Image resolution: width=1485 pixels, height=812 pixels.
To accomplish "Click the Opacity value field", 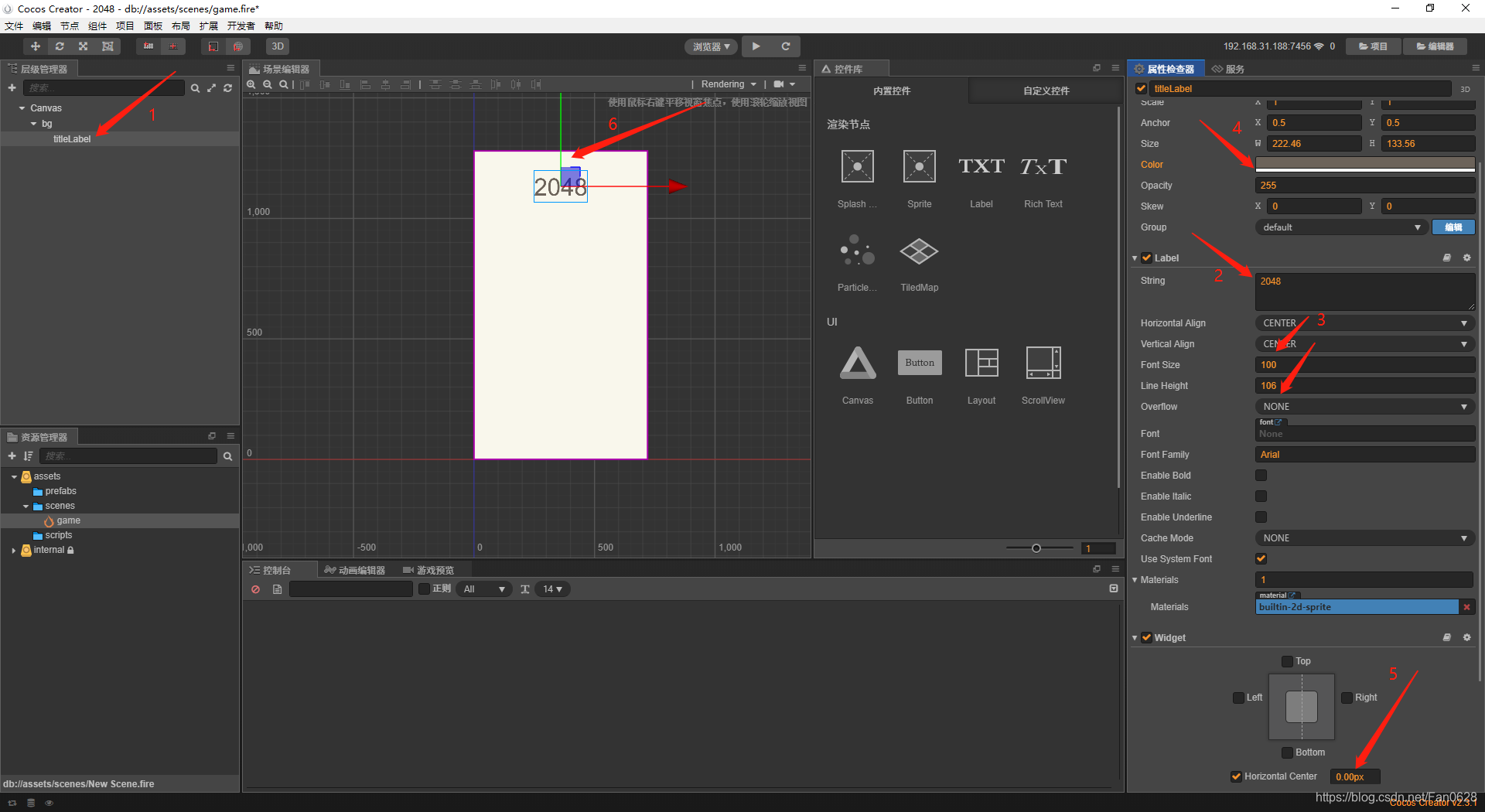I will coord(1365,186).
